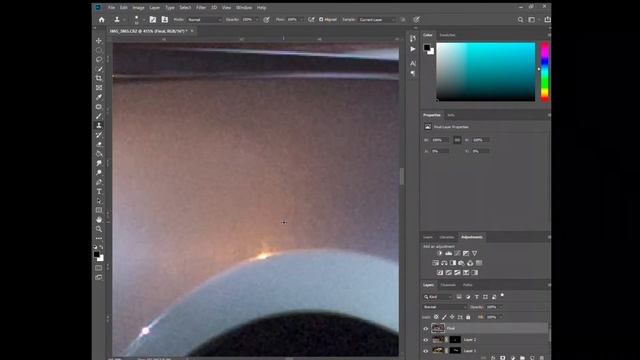640x360 pixels.
Task: Toggle visibility of Layer 1
Action: point(426,351)
